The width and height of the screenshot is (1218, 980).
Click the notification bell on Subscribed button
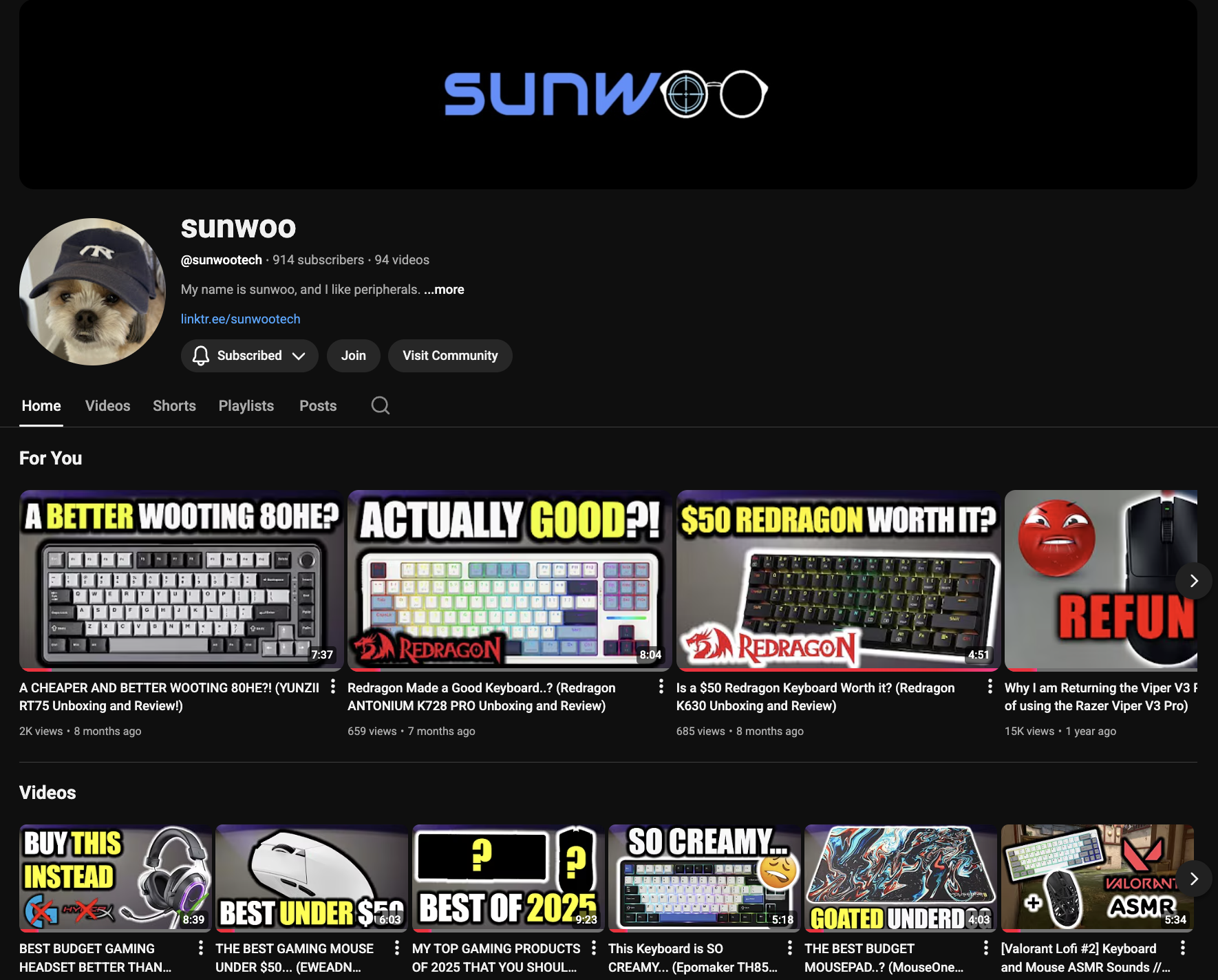(201, 356)
